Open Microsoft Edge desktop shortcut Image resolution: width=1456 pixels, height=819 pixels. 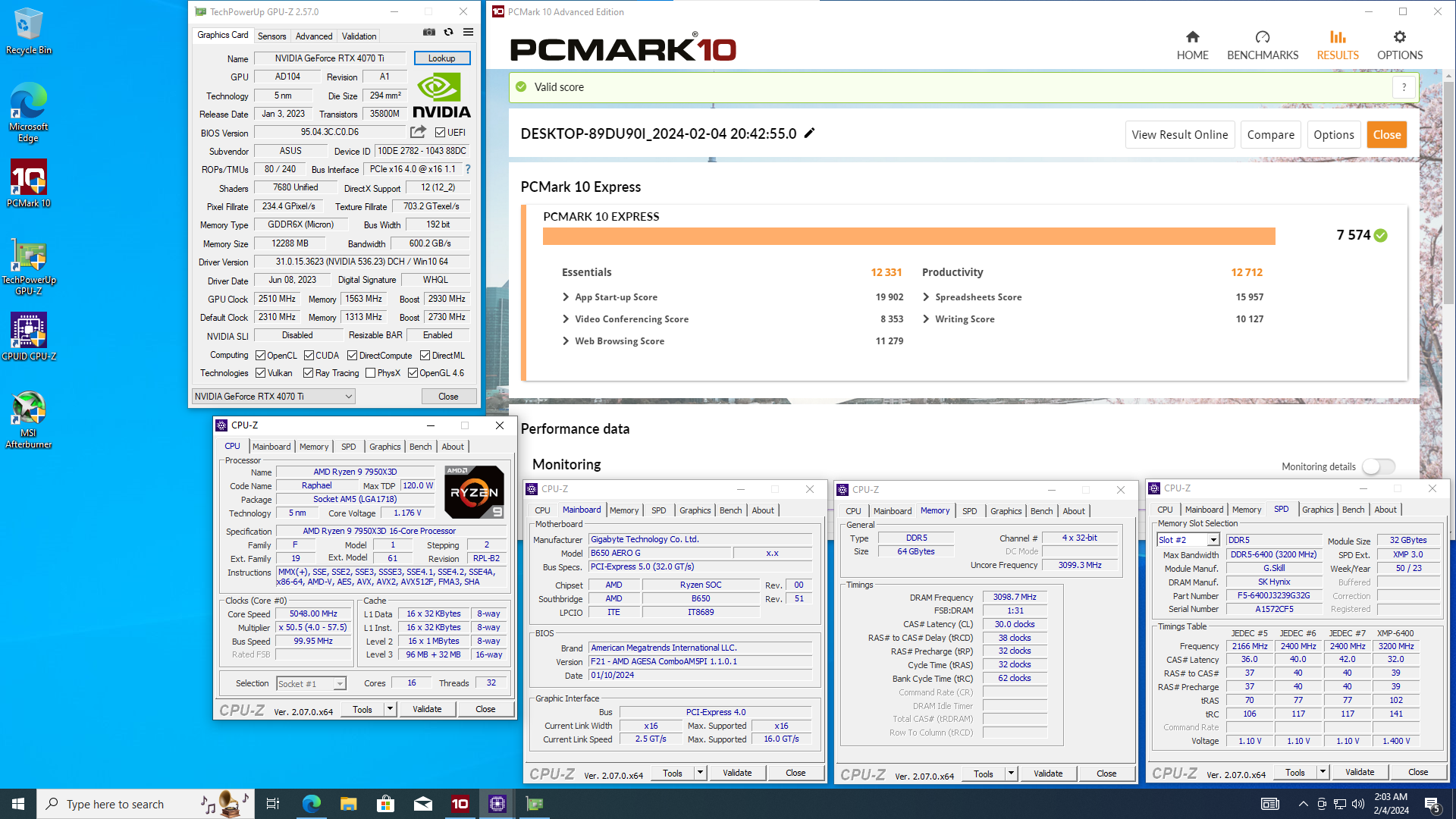click(x=29, y=112)
